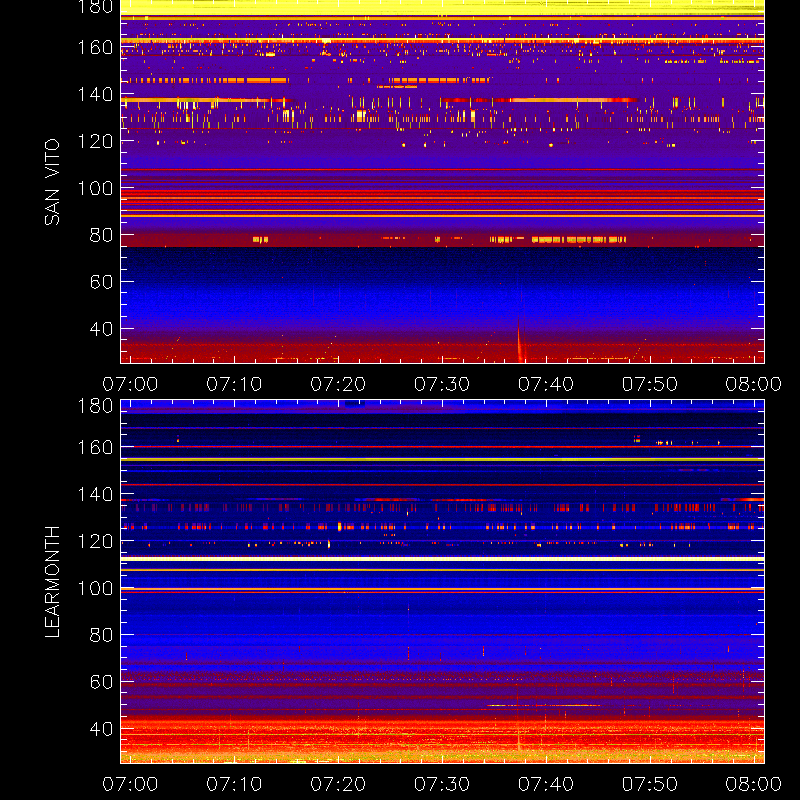Click 07:40 time label under Learmonth plot

point(546,784)
